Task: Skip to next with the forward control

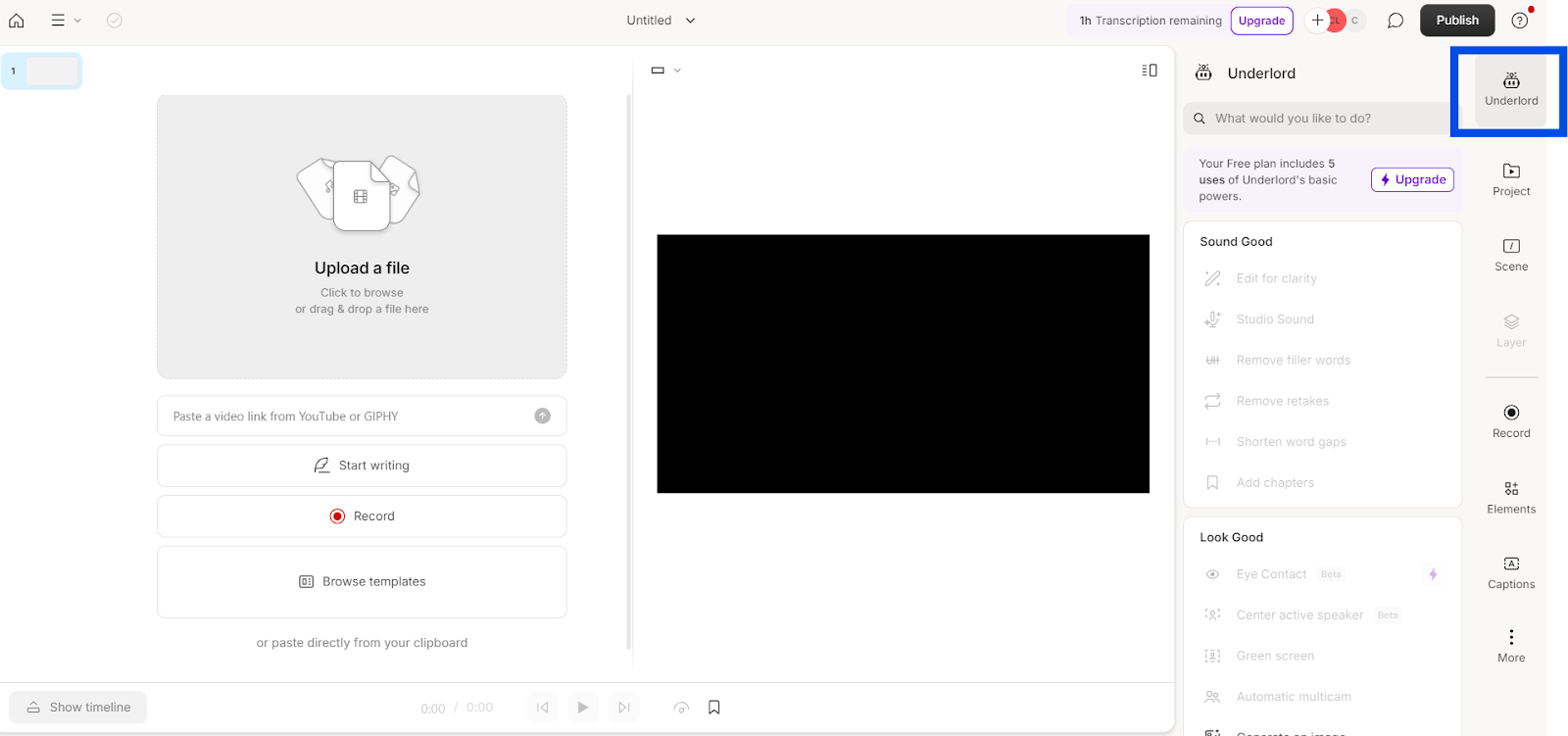Action: tap(624, 708)
